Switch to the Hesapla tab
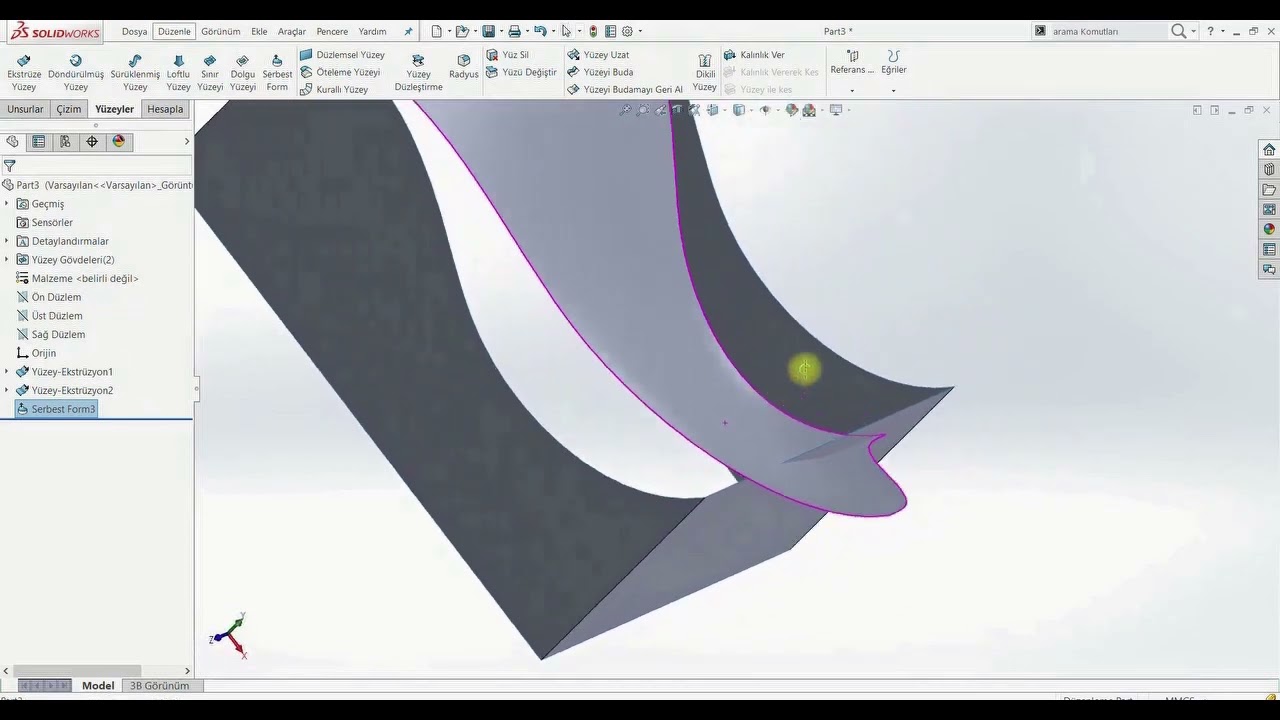The width and height of the screenshot is (1280, 720). (165, 109)
